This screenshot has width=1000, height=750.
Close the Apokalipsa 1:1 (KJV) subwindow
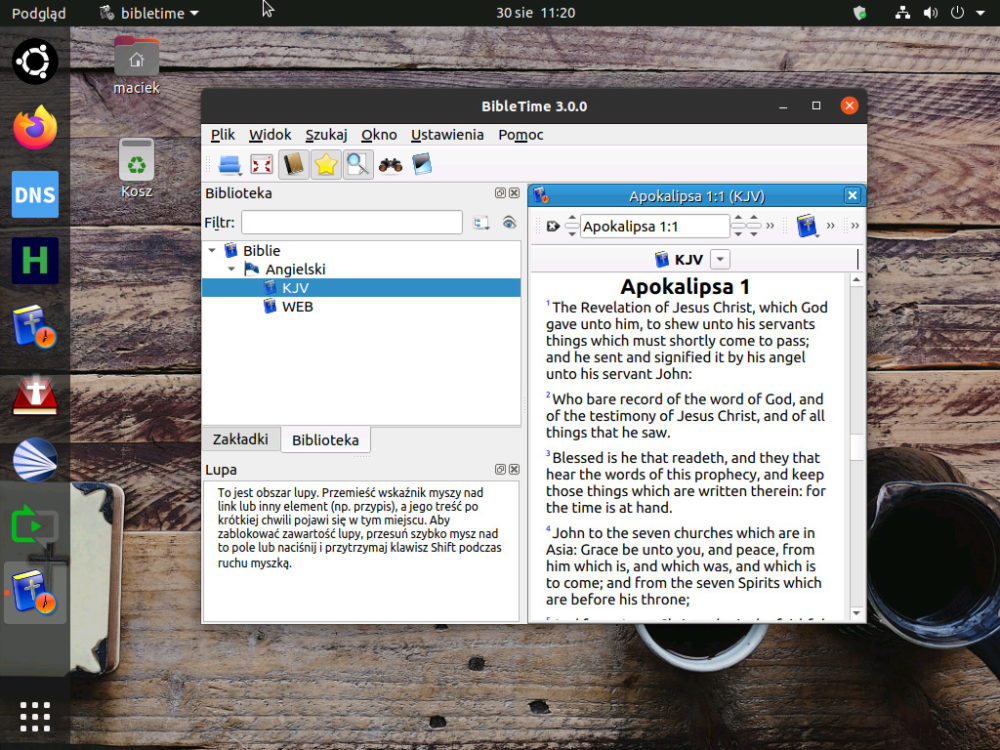[x=852, y=195]
